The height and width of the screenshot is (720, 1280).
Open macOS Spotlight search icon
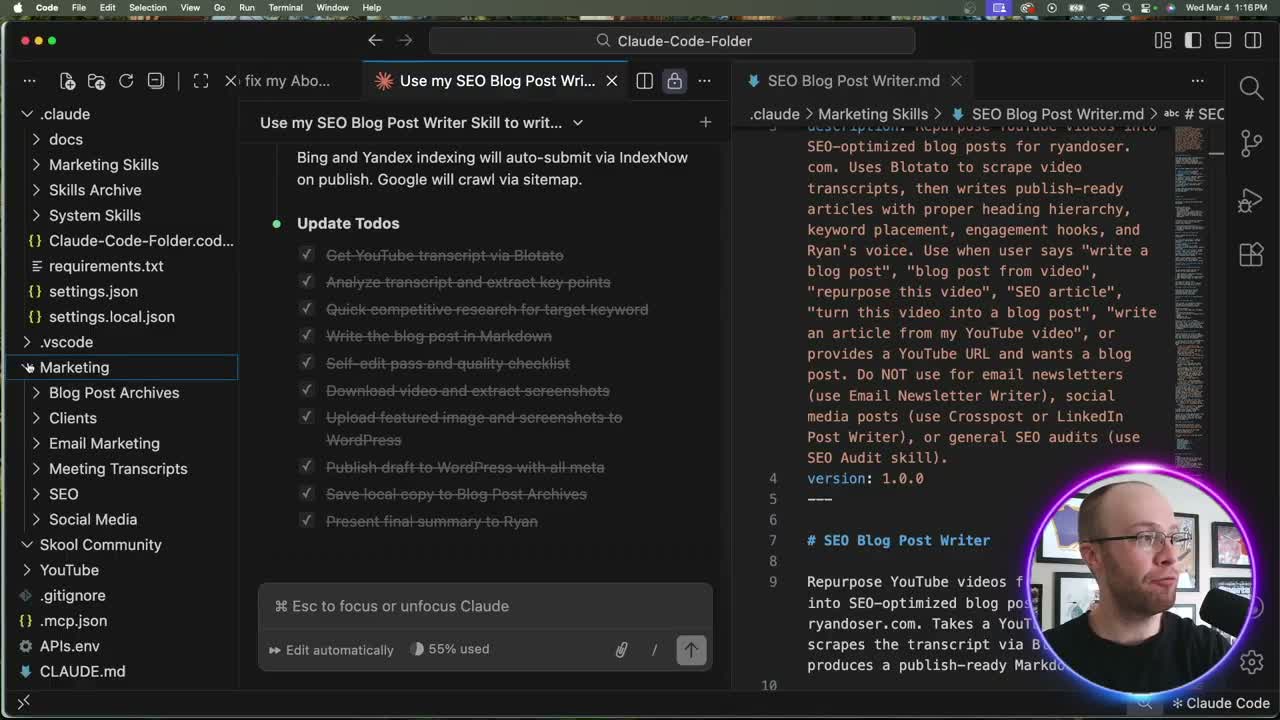1127,7
